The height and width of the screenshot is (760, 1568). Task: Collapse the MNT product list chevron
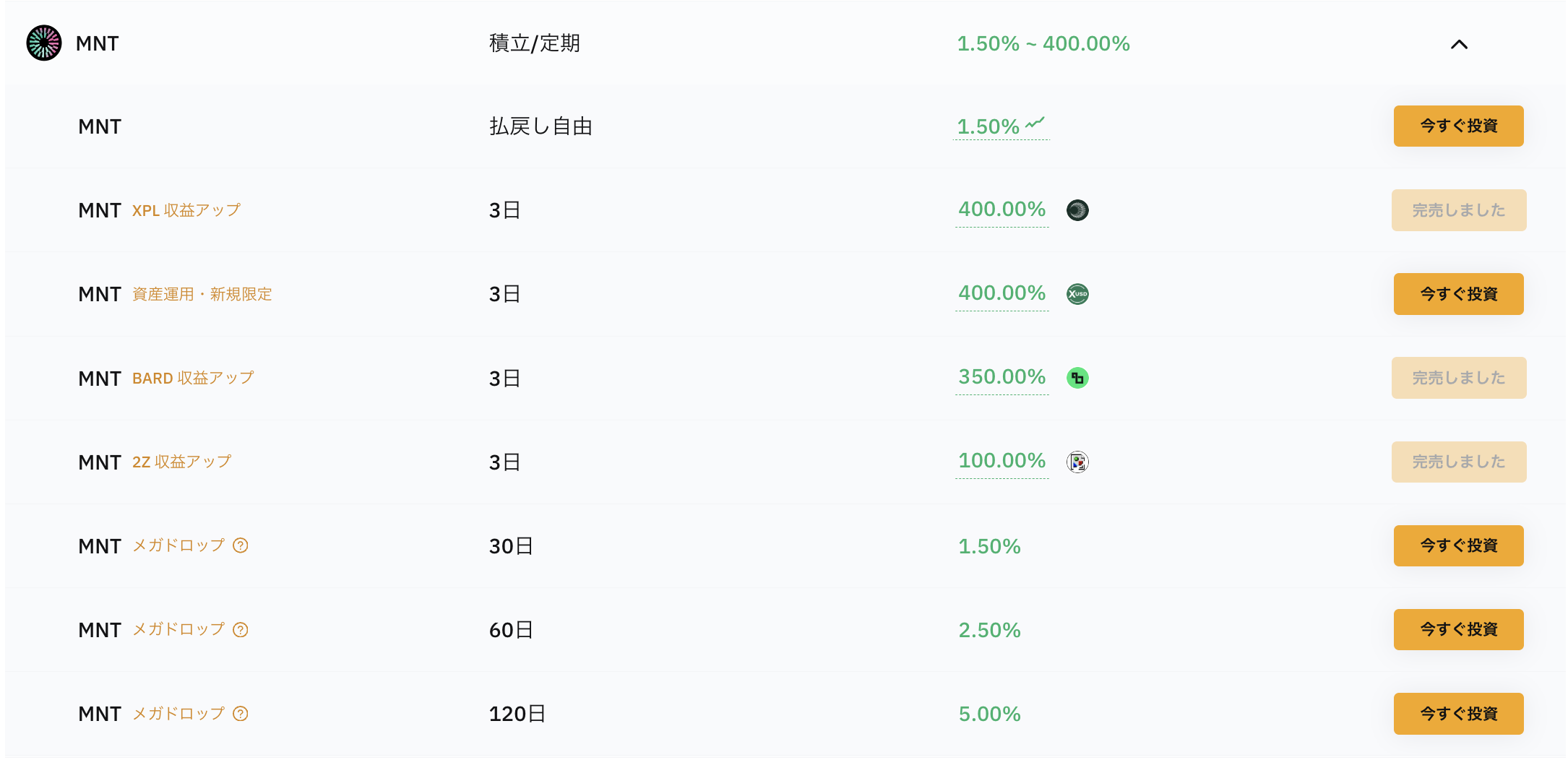point(1459,44)
